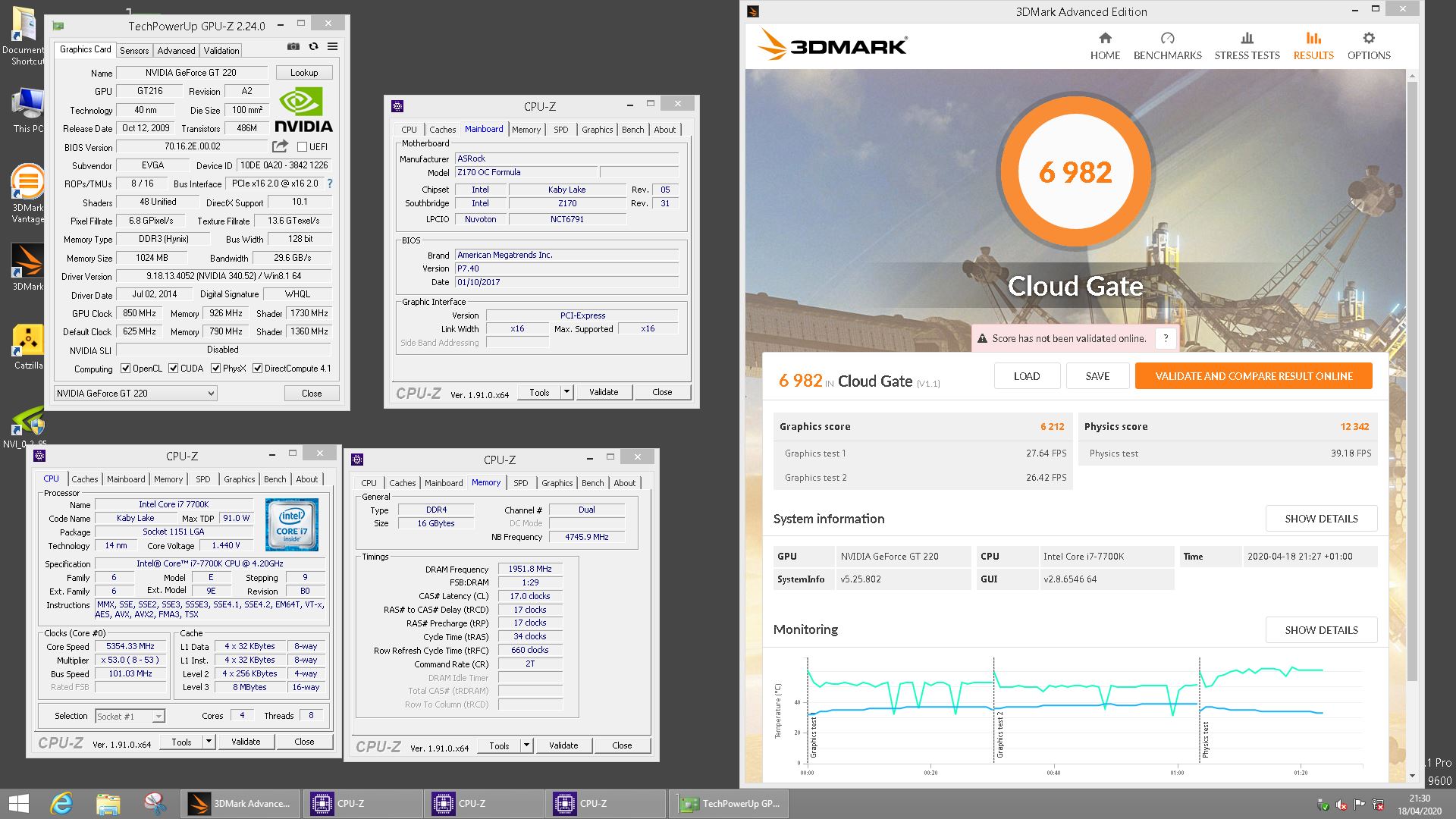This screenshot has width=1456, height=819.
Task: Click the BIOS share/export arrow icon
Action: point(280,146)
